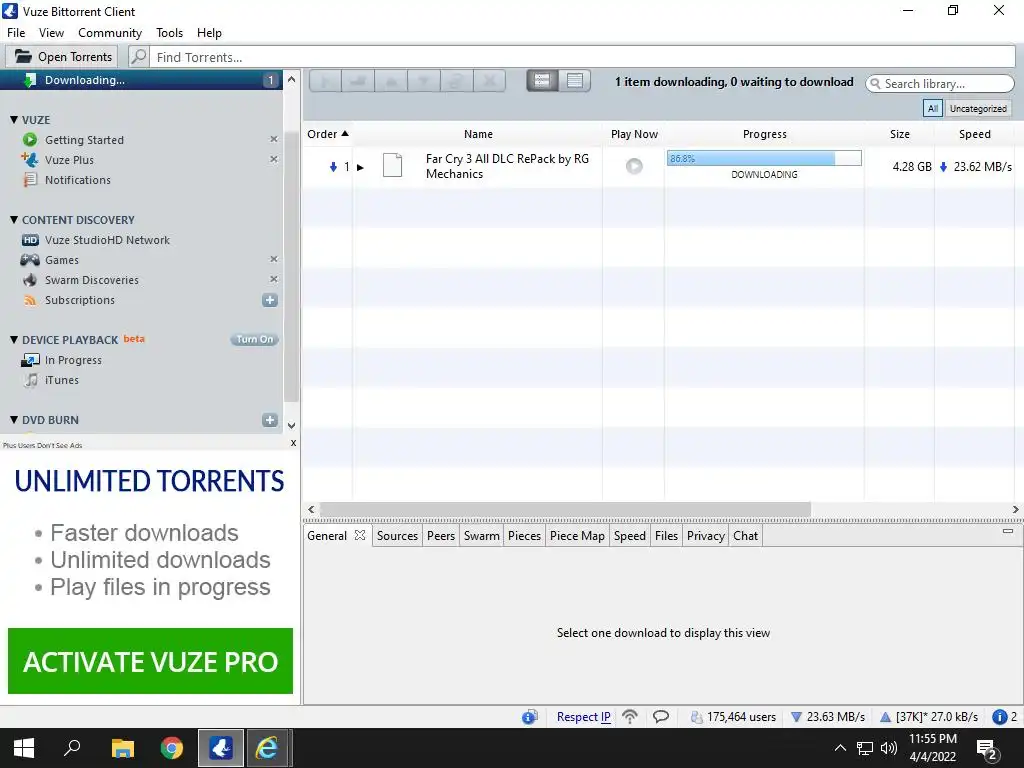Add a subscription with the plus icon
1024x768 pixels.
270,300
